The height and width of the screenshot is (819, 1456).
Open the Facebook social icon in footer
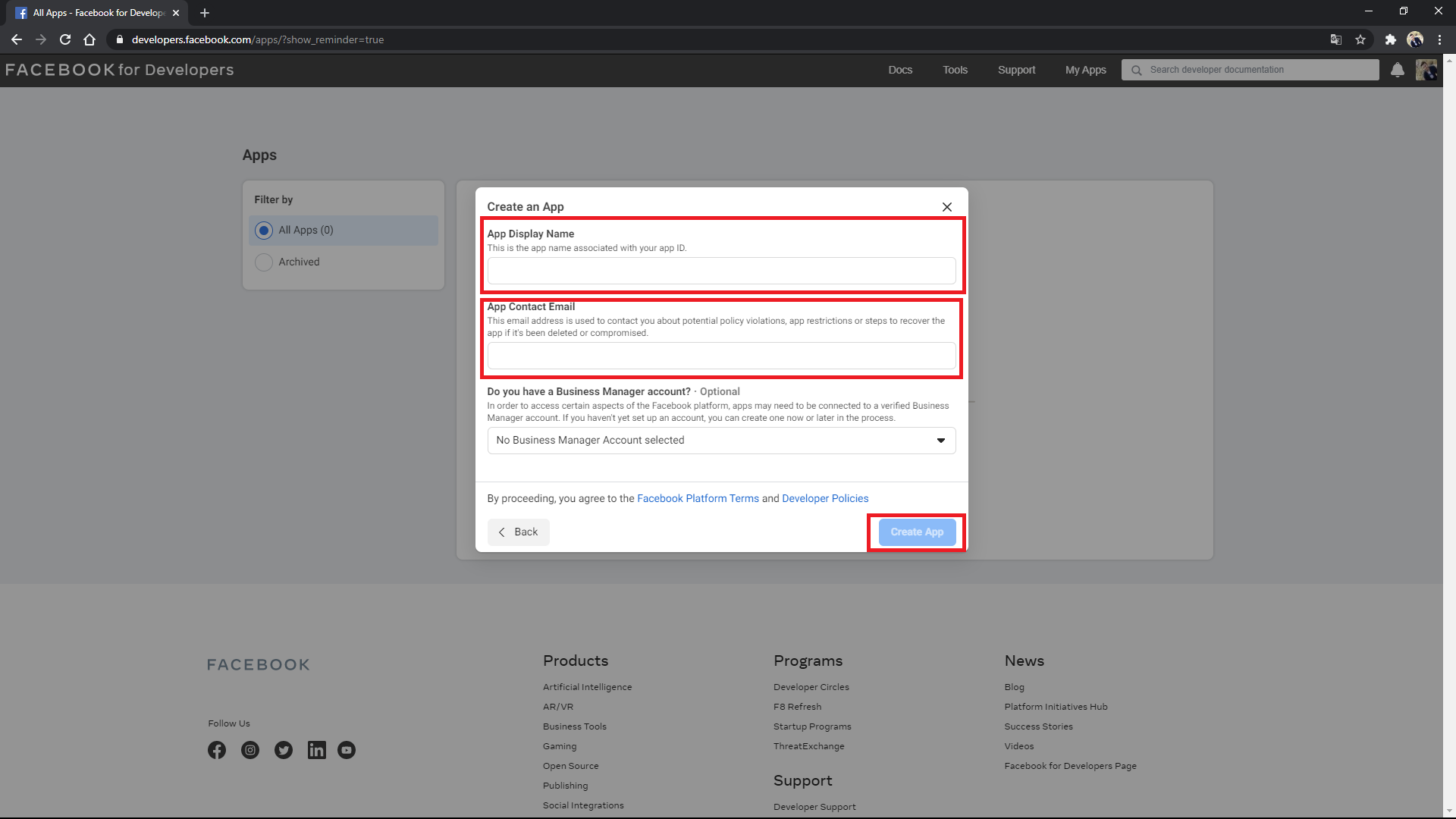click(x=217, y=750)
